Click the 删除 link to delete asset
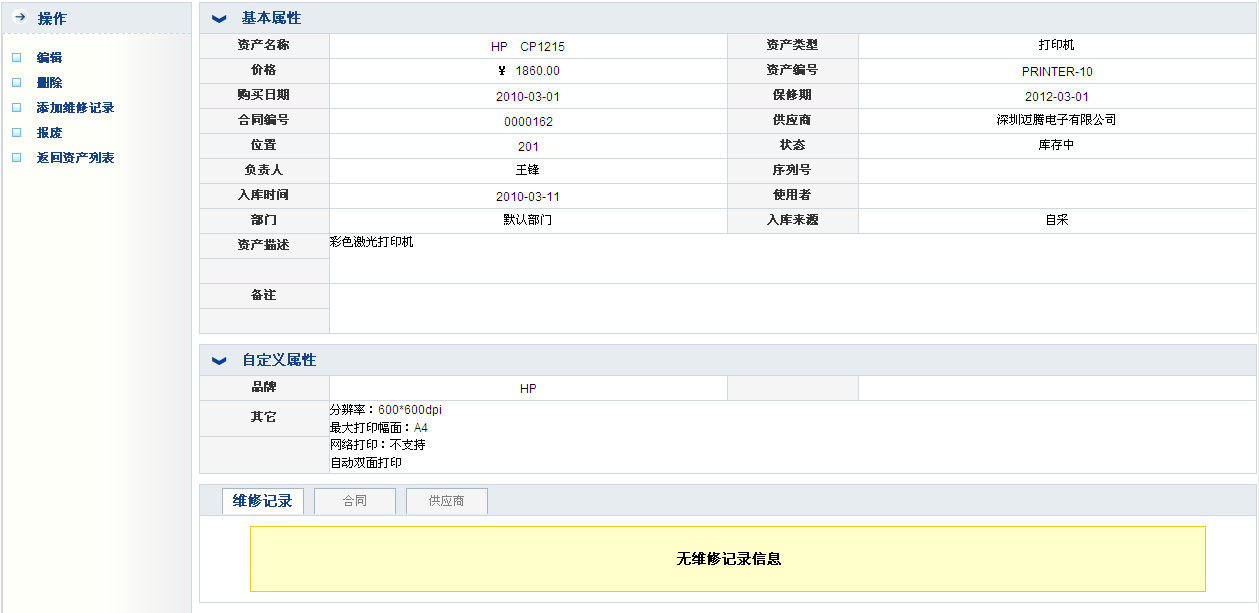This screenshot has height=613, width=1259. coord(49,83)
